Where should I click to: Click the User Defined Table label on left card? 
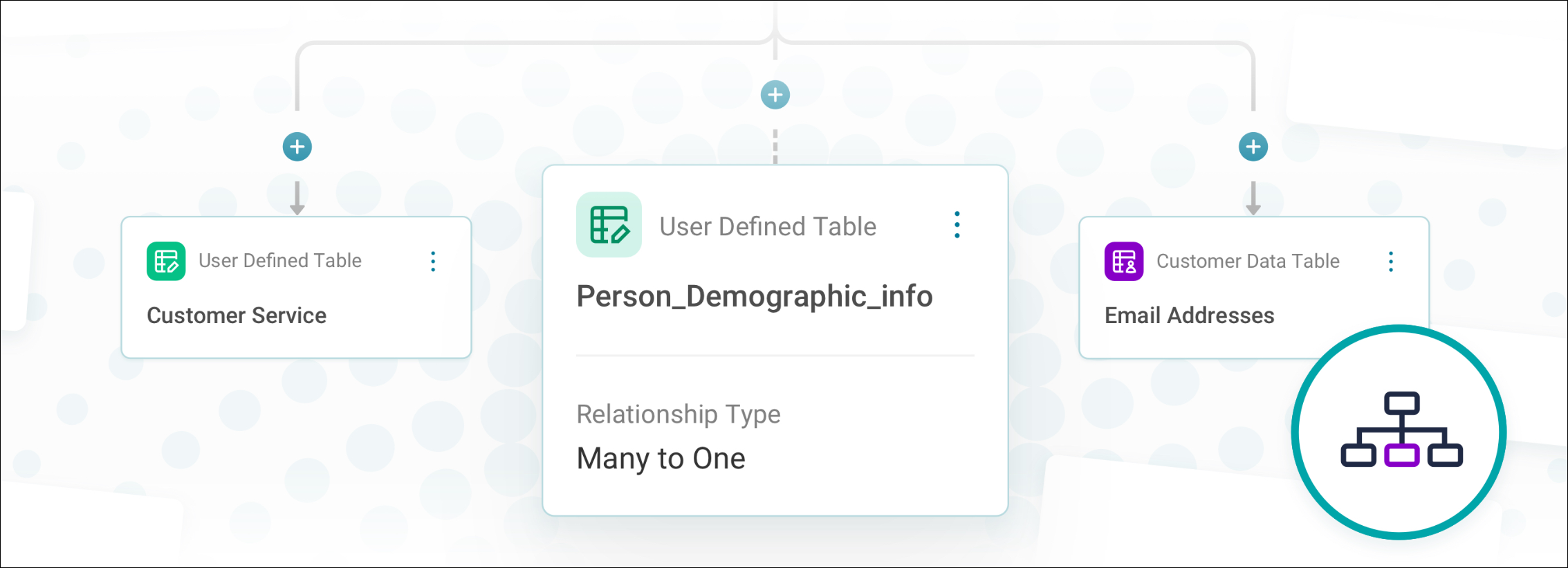click(280, 260)
